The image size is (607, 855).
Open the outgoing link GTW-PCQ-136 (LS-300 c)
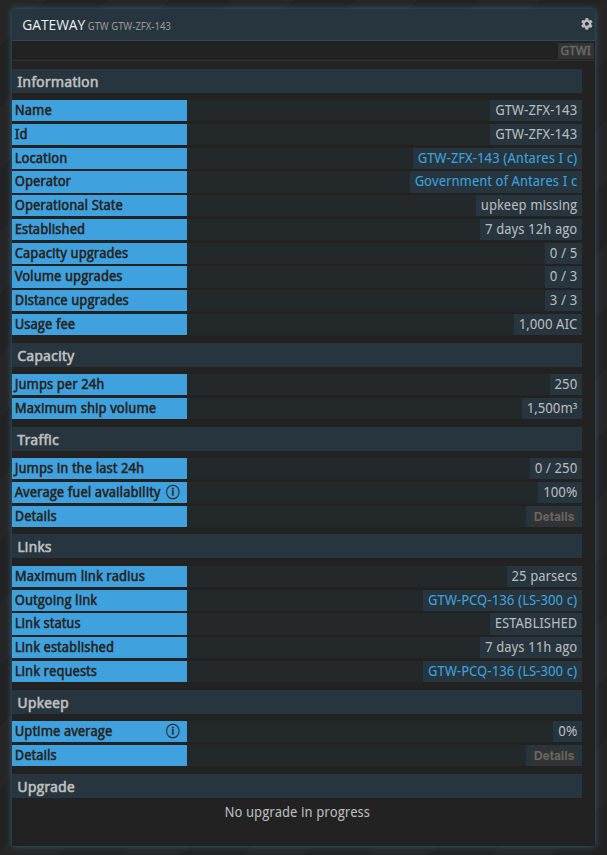(502, 600)
